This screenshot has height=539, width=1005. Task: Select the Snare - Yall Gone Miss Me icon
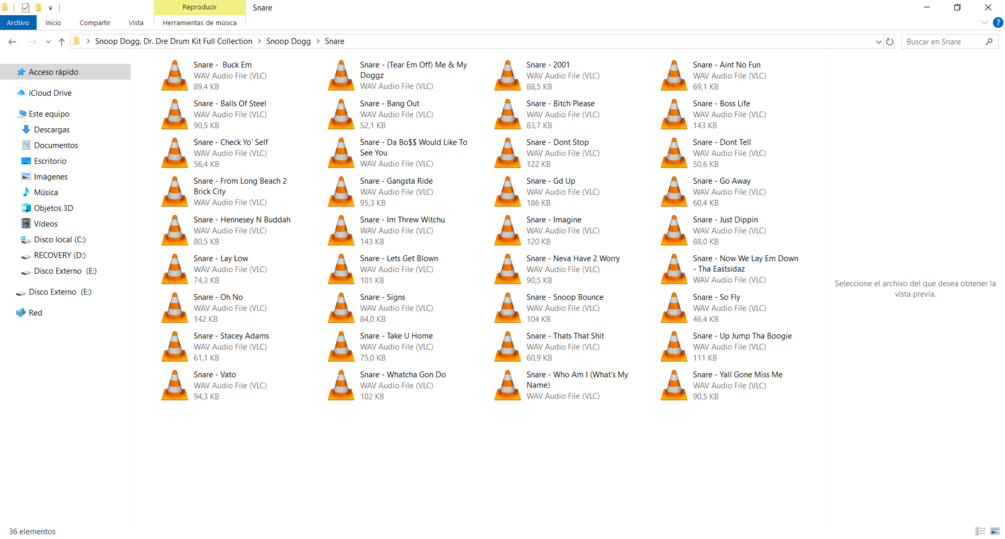pyautogui.click(x=674, y=385)
